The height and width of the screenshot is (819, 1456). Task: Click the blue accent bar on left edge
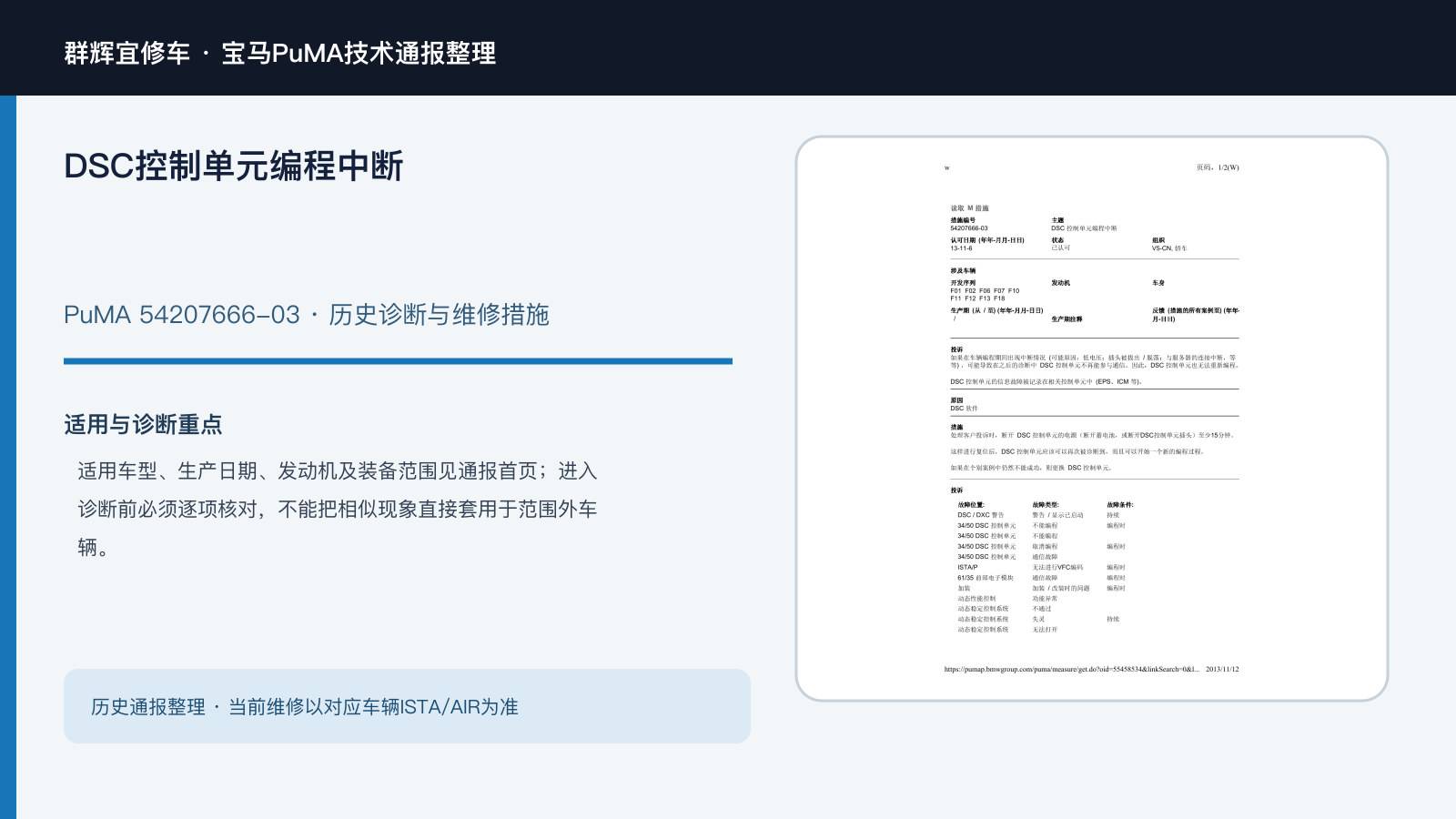(x=8, y=457)
